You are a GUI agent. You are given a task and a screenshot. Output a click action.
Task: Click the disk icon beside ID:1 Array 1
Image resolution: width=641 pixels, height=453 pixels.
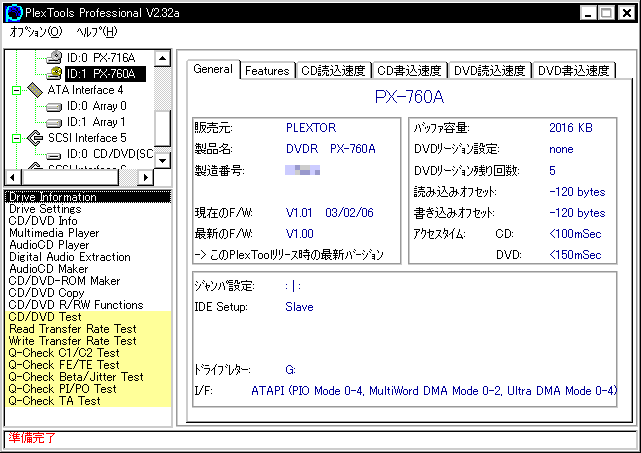point(54,123)
